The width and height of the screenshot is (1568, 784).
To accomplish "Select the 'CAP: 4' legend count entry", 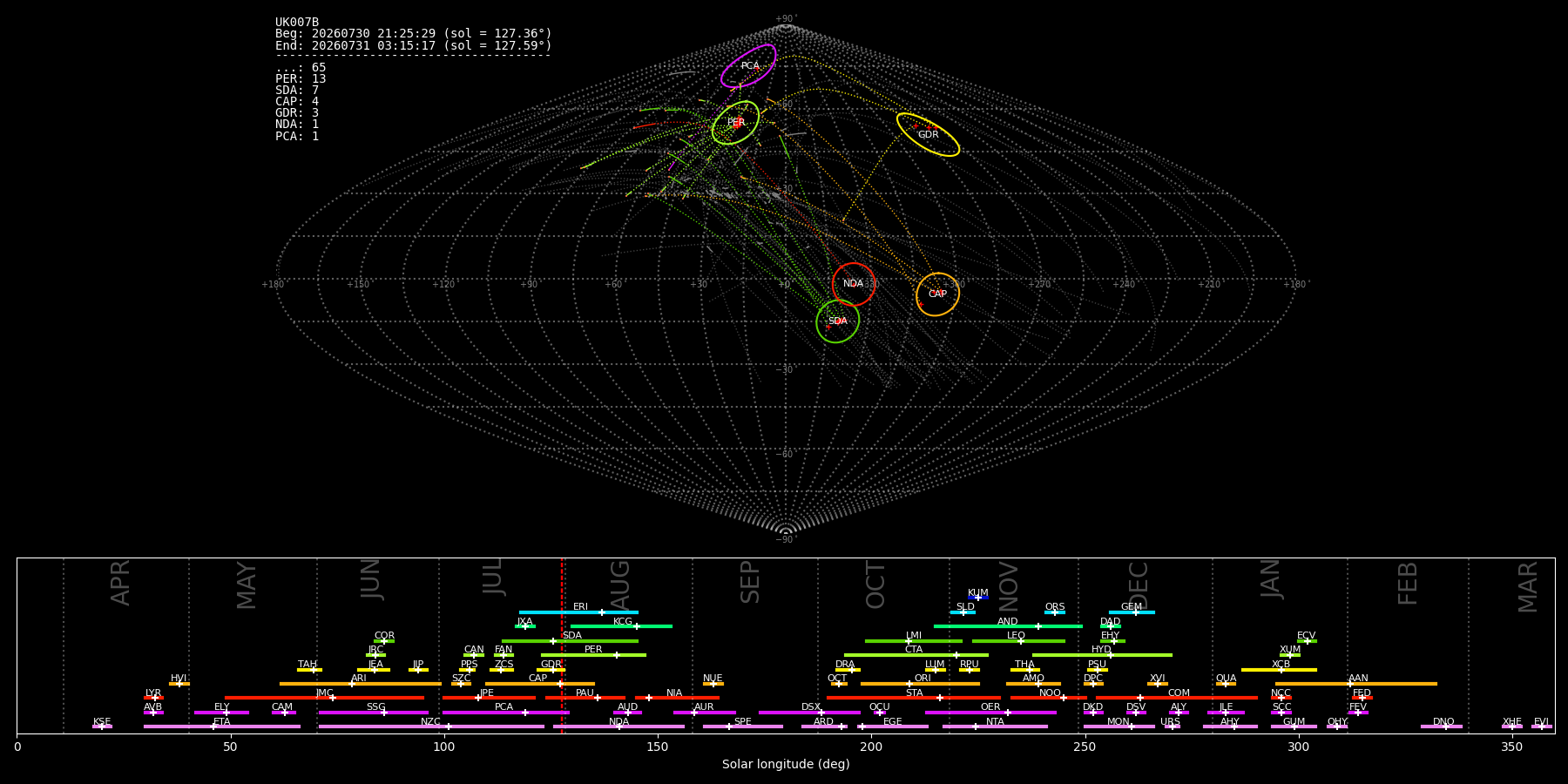I will [x=297, y=102].
